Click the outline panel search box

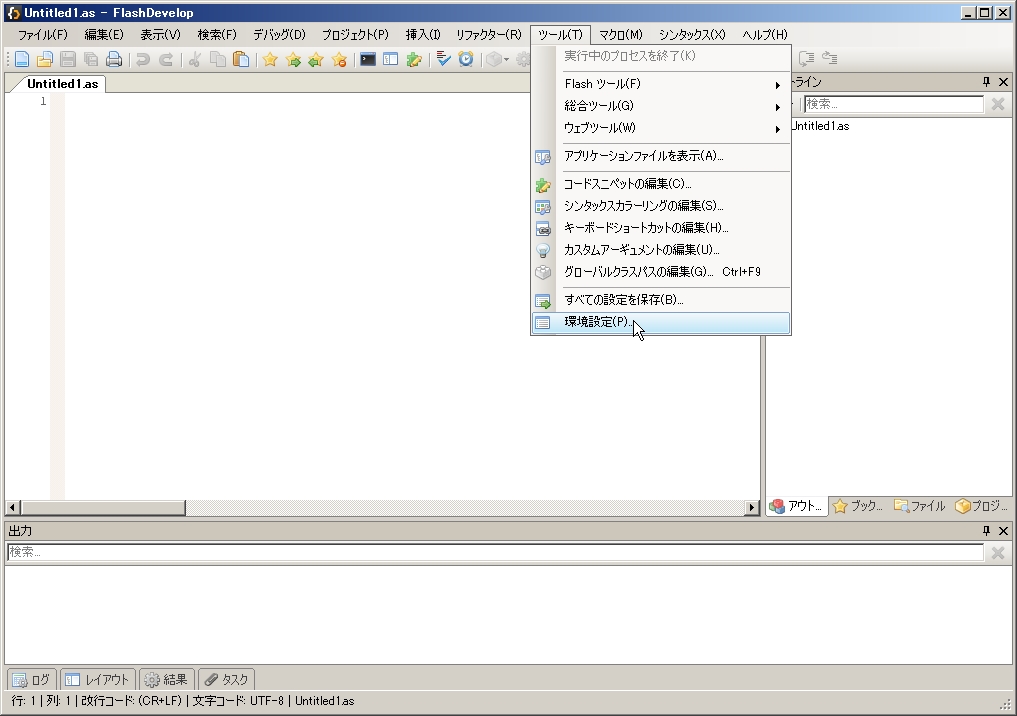894,104
